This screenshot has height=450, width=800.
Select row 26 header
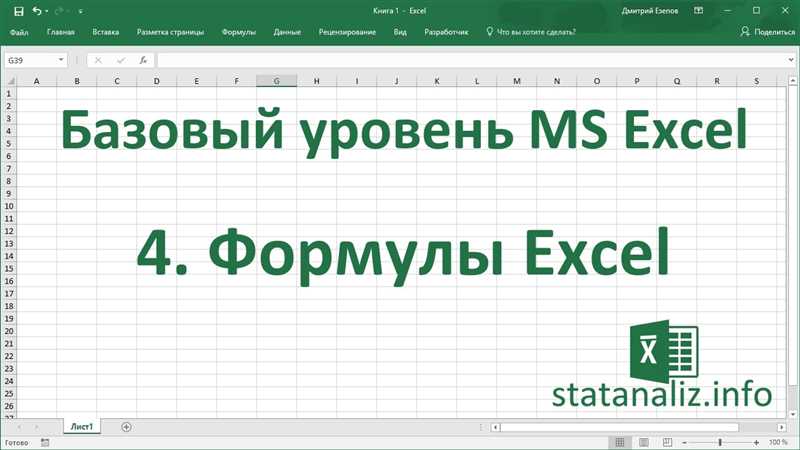[x=9, y=406]
